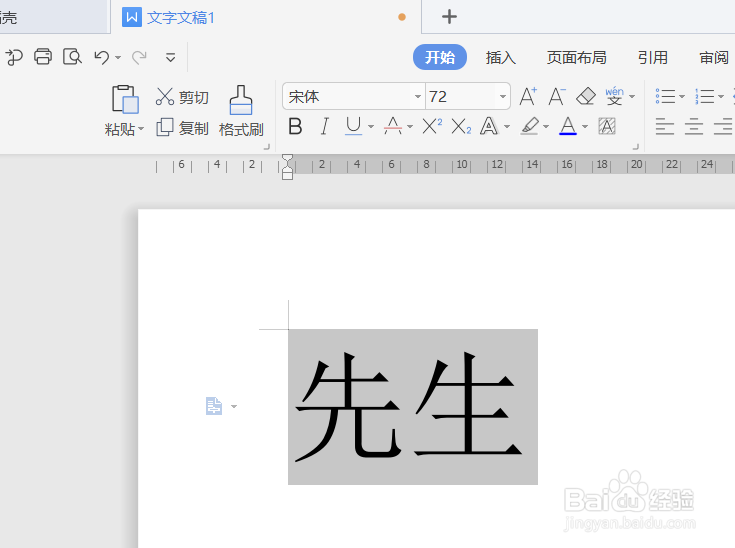Center align the text
Image resolution: width=735 pixels, height=548 pixels.
tap(694, 127)
